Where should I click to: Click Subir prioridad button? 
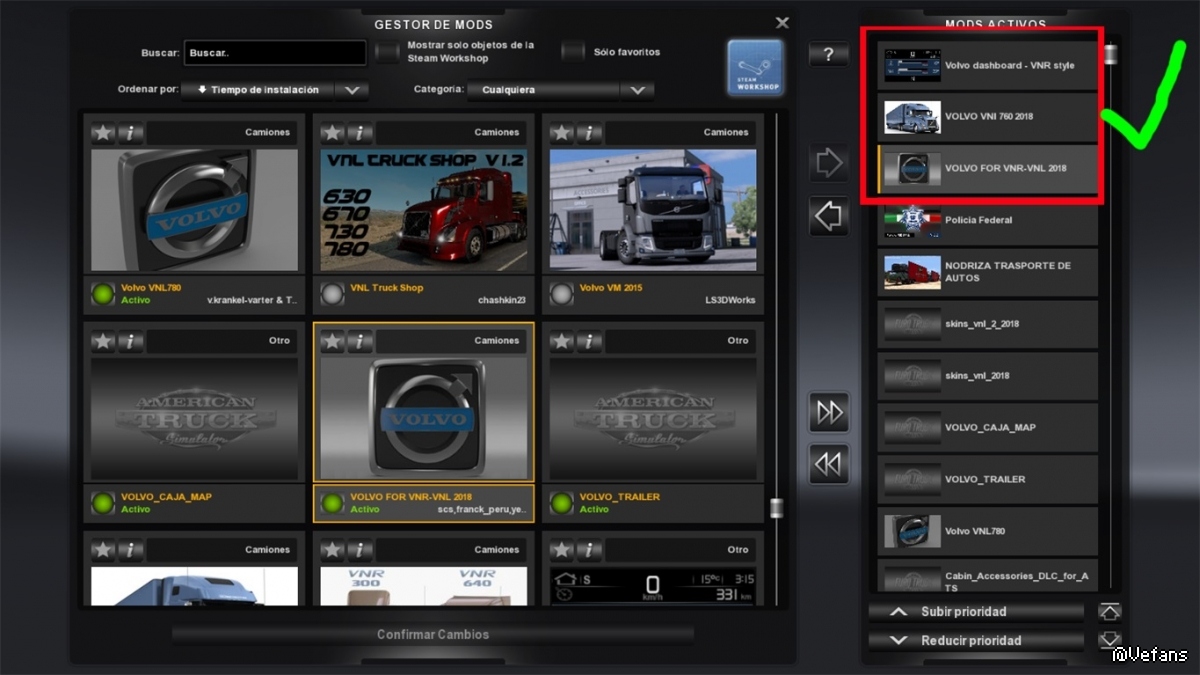click(x=976, y=612)
